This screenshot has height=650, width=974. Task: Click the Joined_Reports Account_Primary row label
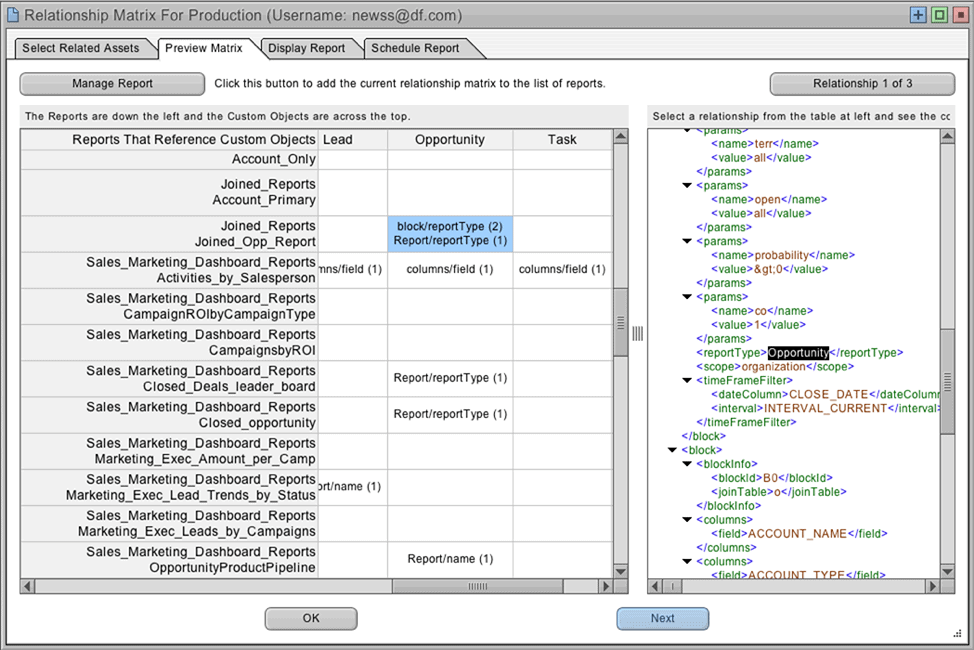tap(170, 193)
